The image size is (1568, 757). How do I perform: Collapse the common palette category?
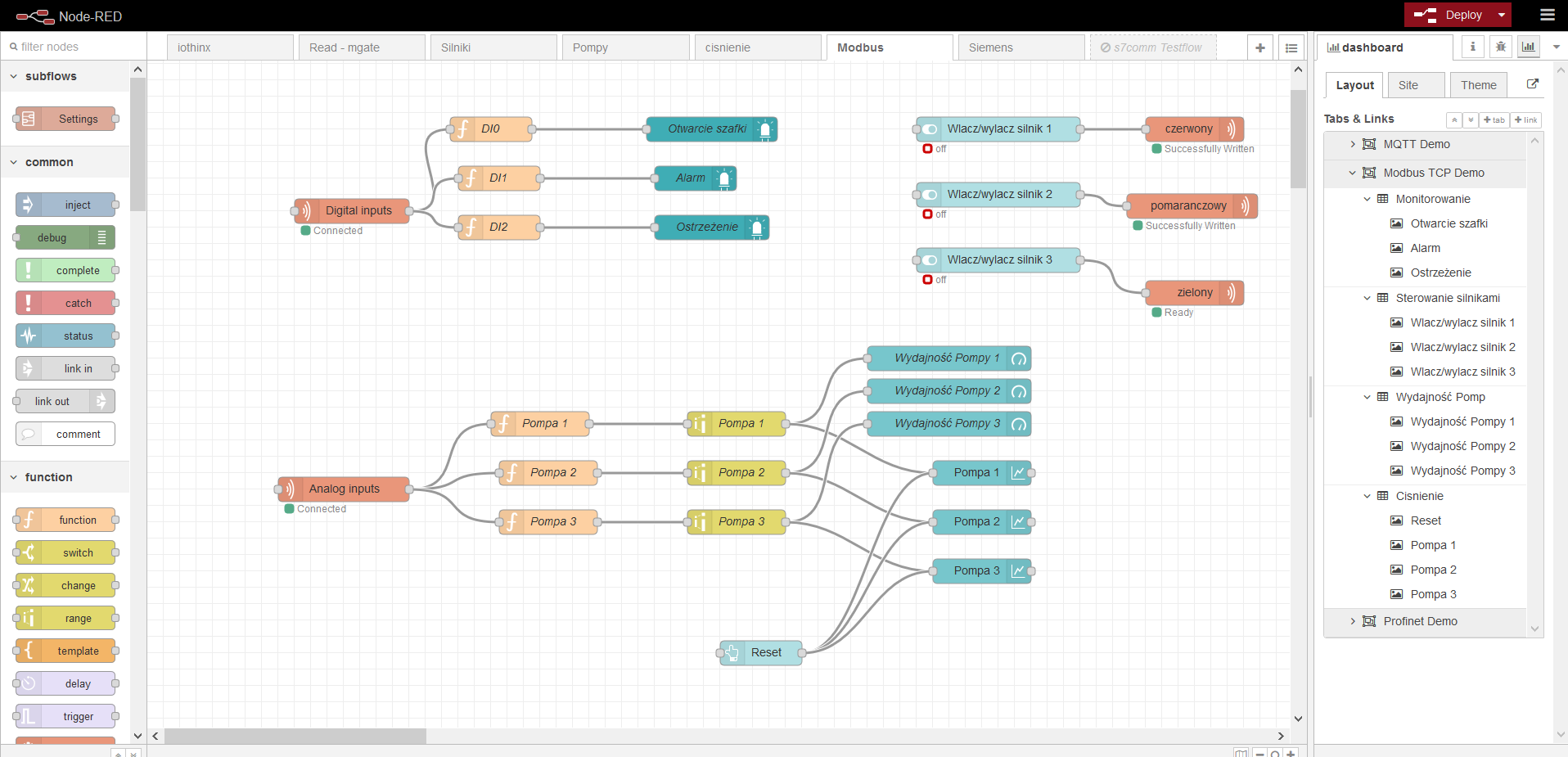(x=65, y=162)
